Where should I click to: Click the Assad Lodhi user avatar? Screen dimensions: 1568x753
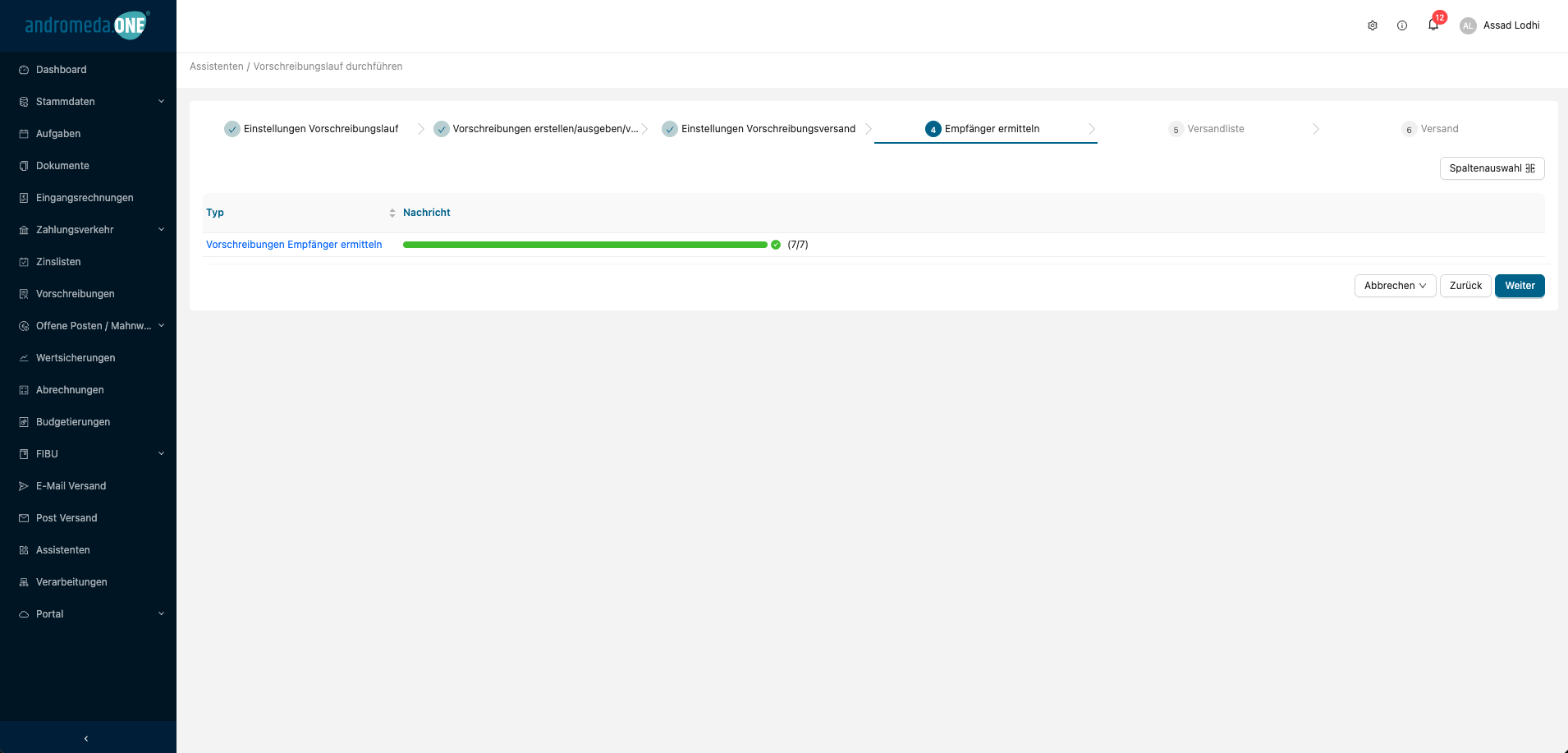pyautogui.click(x=1468, y=25)
